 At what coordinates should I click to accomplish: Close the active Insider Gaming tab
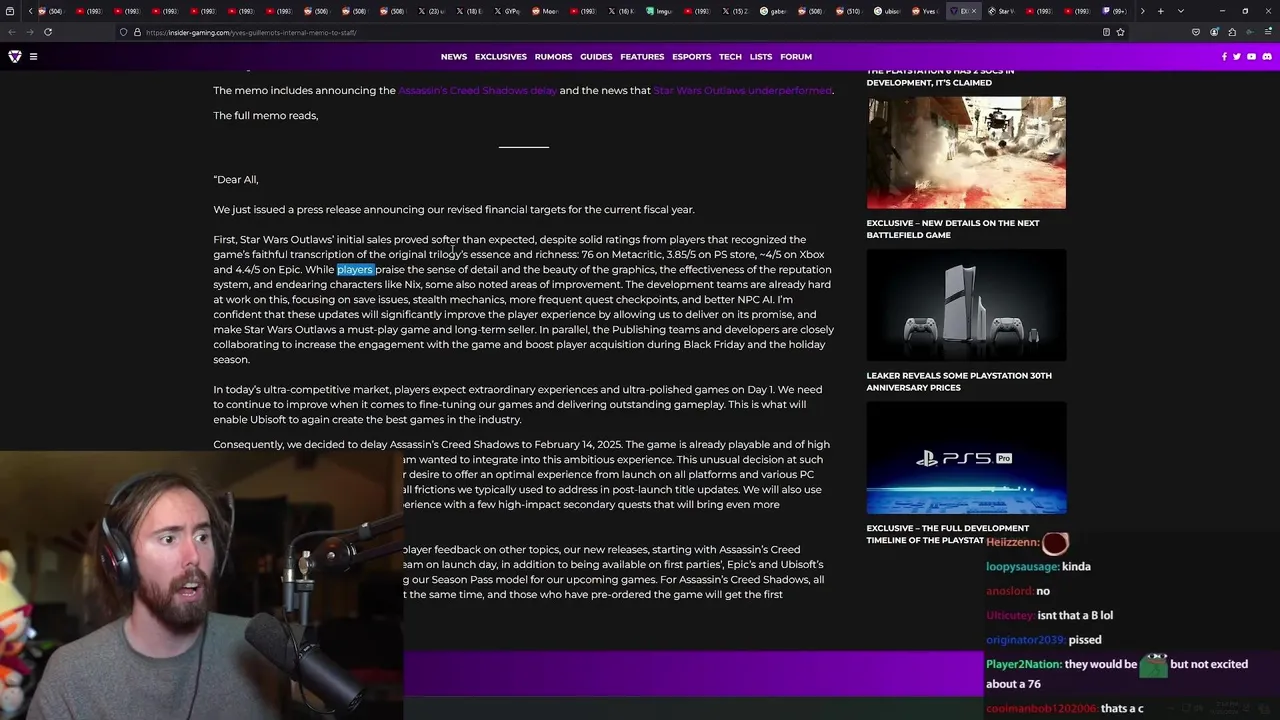974,11
